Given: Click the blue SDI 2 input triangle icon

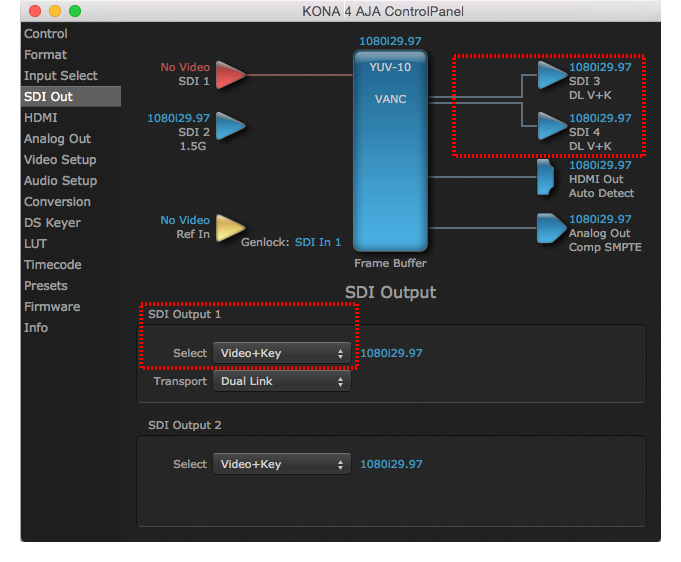Looking at the screenshot, I should pos(230,126).
